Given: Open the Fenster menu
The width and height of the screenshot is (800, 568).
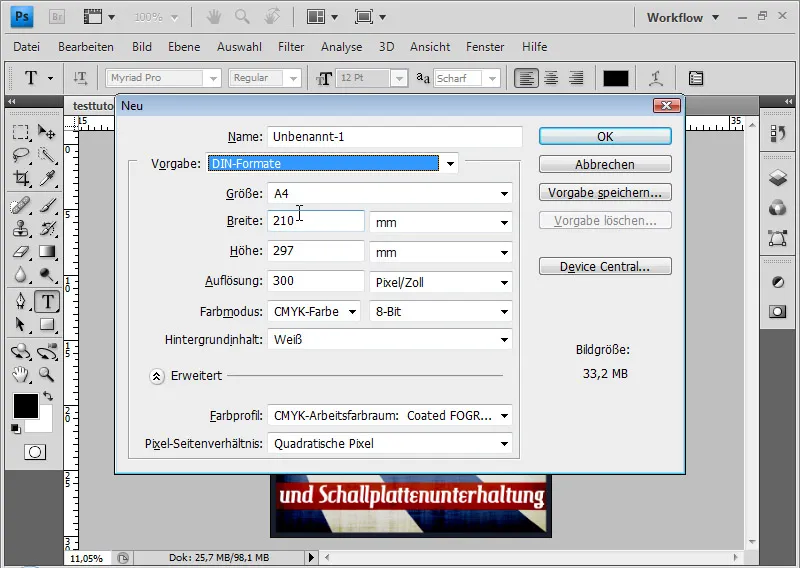Looking at the screenshot, I should 485,47.
